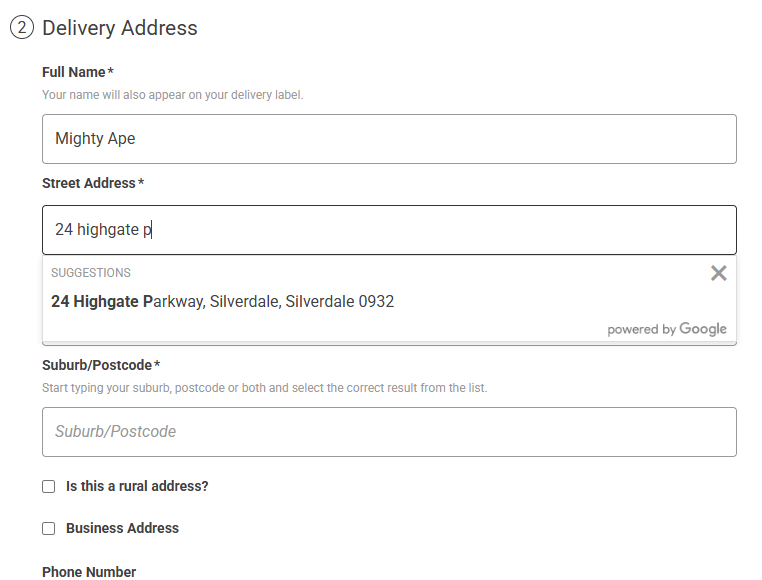
Task: Click the Full Name label text
Action: coord(73,72)
